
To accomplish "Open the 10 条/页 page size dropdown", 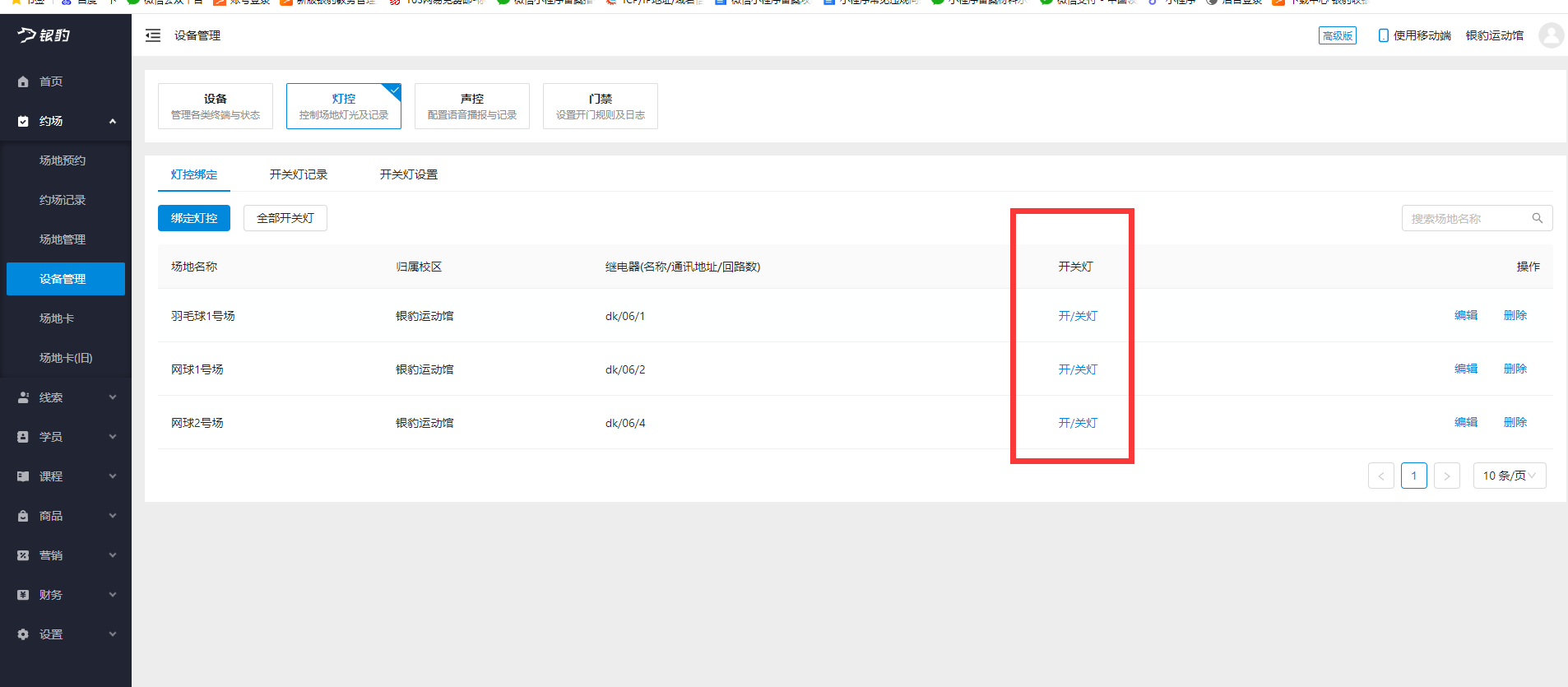I will [1509, 476].
